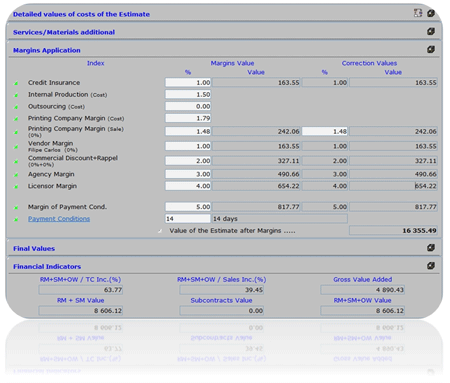The width and height of the screenshot is (450, 383).
Task: Click the Value of the Estimate after Margins total 16 355.49
Action: [x=393, y=230]
